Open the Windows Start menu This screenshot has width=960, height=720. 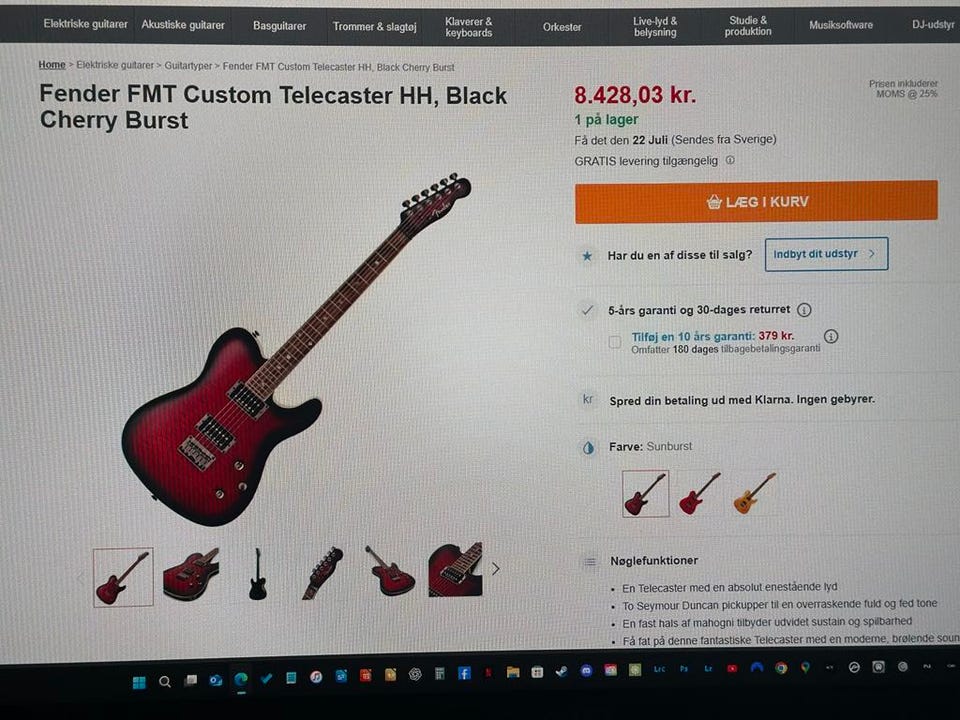click(139, 682)
